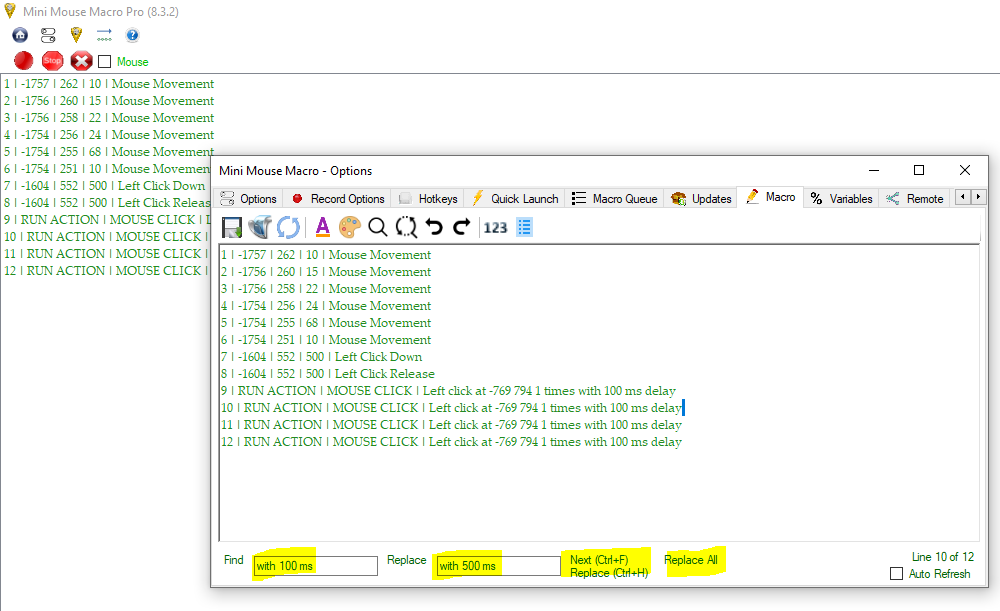1000x611 pixels.
Task: Select main window row 7 Left Click Down
Action: tap(105, 186)
